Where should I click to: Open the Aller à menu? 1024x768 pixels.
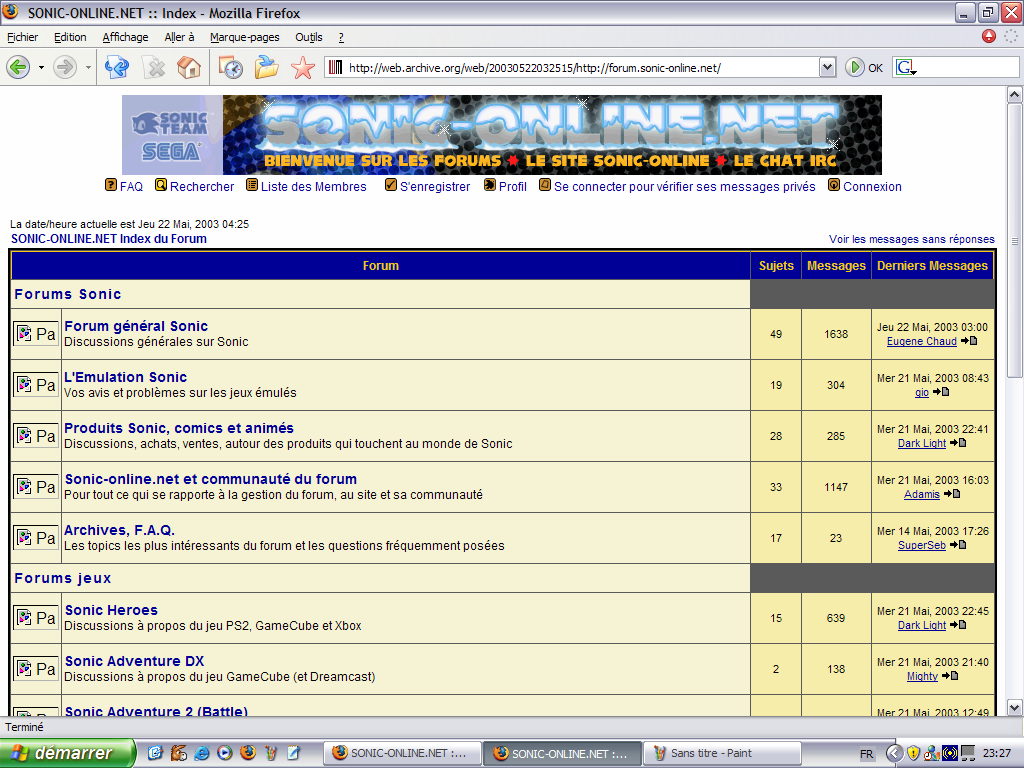click(179, 37)
